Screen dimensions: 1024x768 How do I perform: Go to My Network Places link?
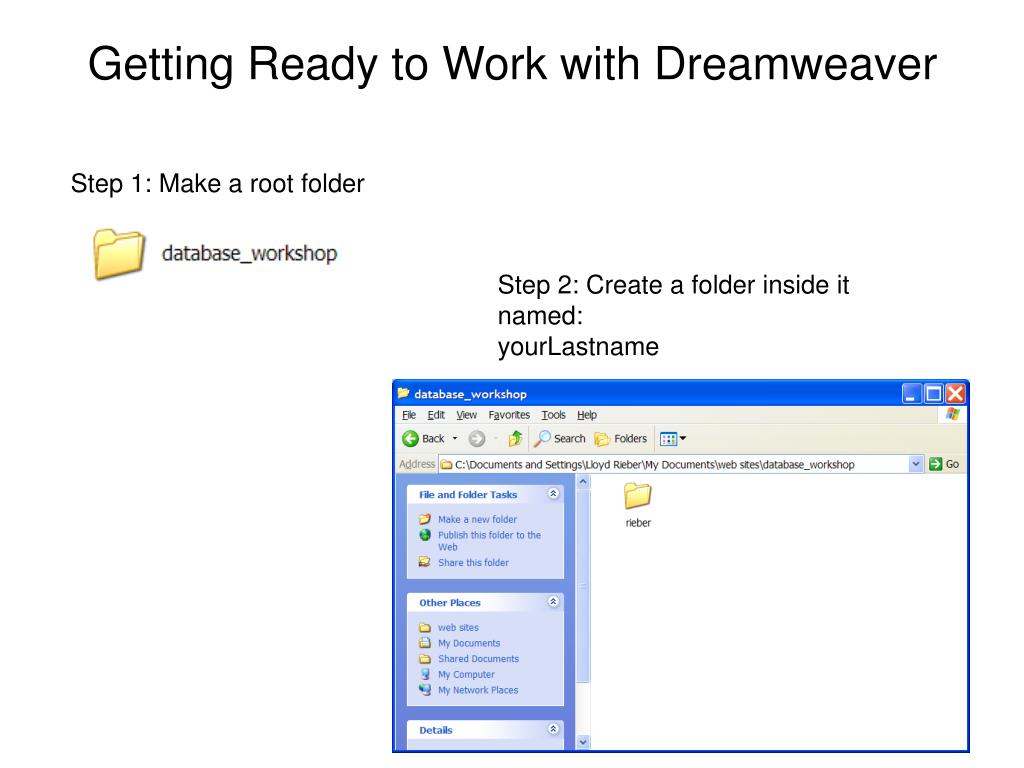click(478, 690)
